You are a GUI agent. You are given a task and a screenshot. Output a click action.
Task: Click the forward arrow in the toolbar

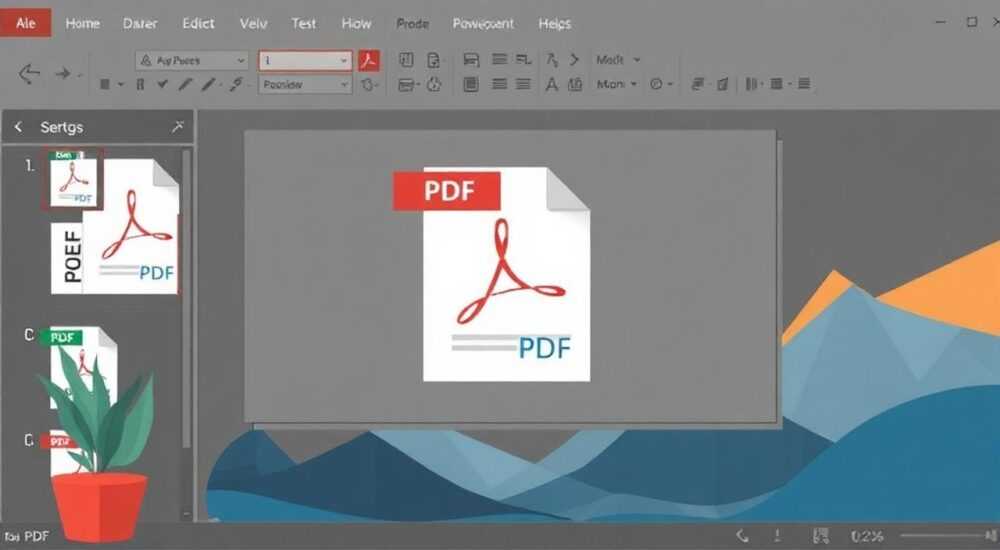coord(63,73)
